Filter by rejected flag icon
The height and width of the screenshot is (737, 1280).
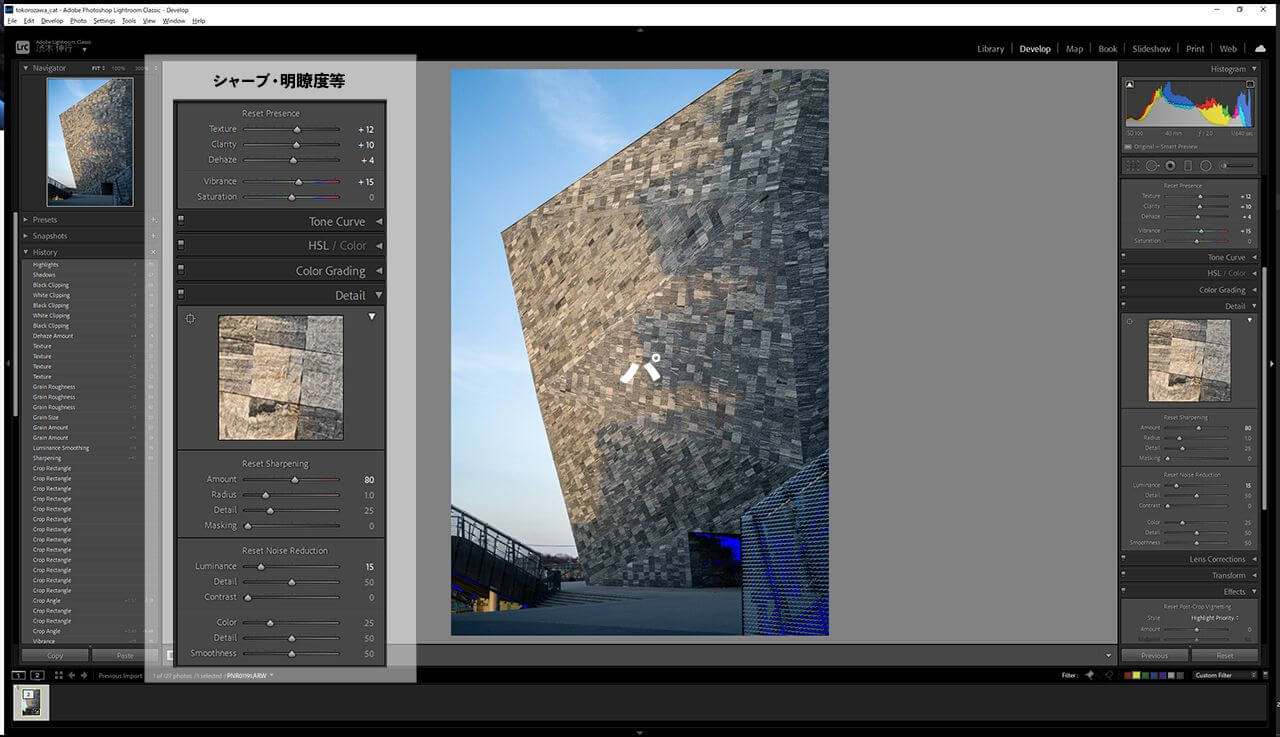tap(1107, 675)
